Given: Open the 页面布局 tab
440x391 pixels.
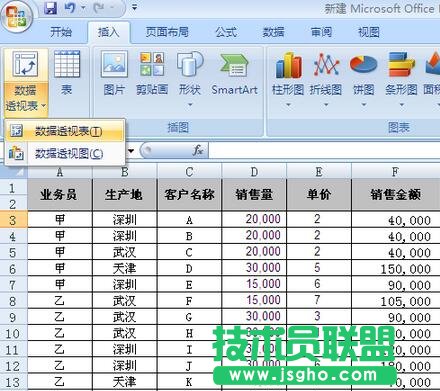Looking at the screenshot, I should 167,32.
